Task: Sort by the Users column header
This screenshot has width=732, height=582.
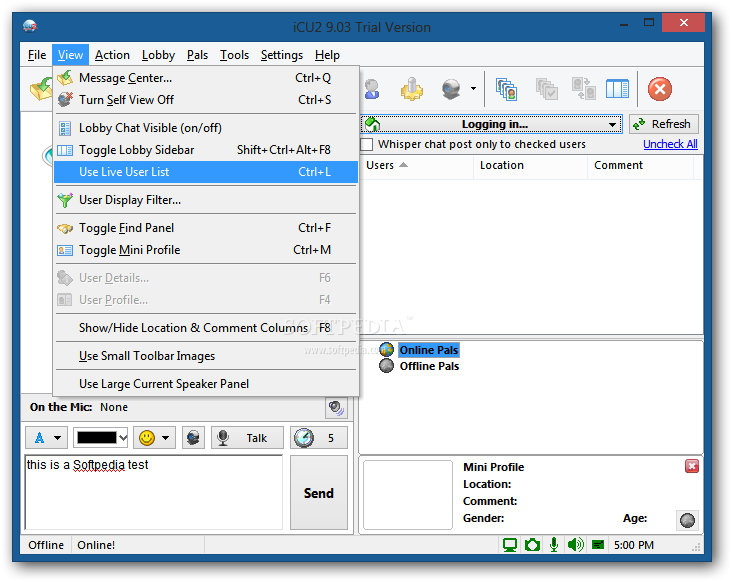Action: tap(417, 165)
